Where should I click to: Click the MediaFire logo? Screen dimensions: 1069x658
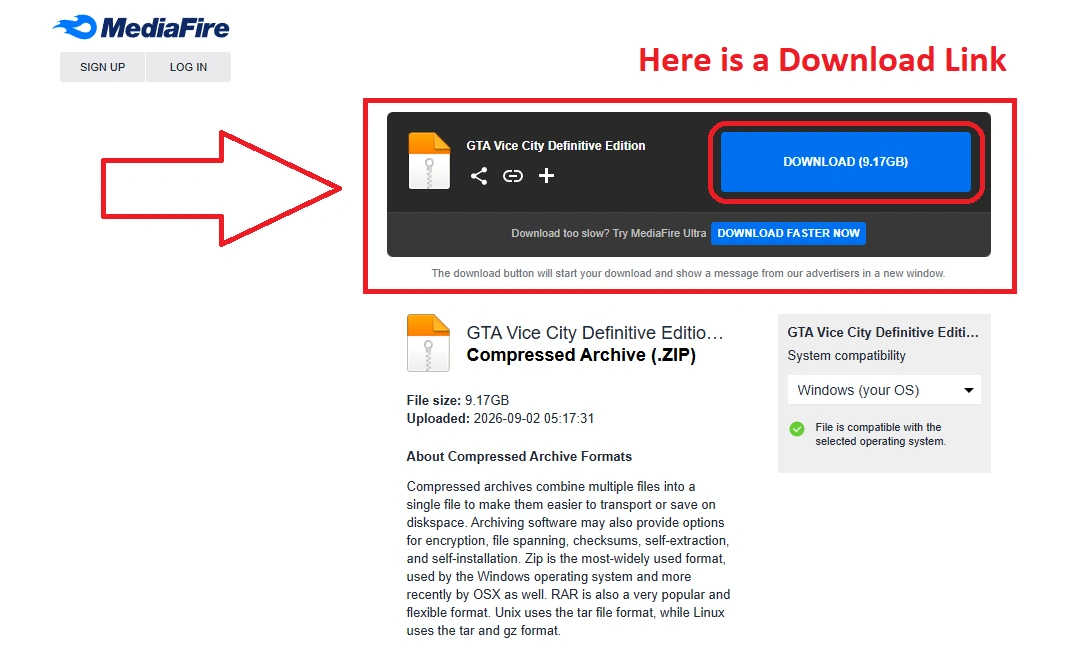click(x=141, y=27)
